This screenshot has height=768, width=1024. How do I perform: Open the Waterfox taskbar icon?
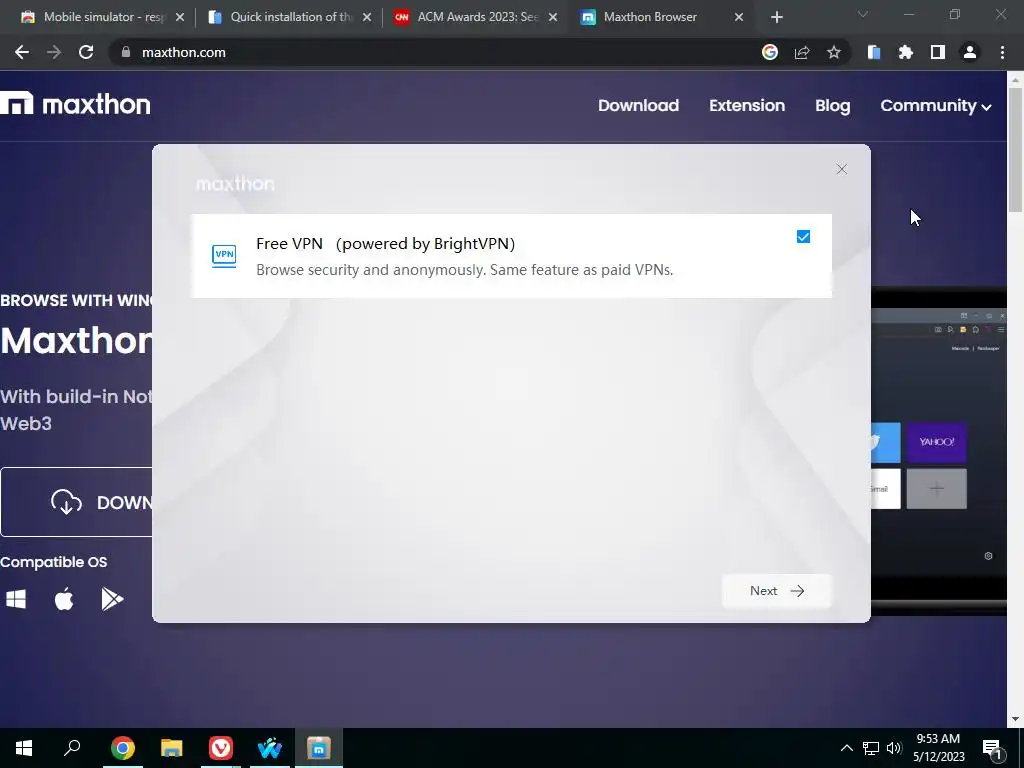270,748
